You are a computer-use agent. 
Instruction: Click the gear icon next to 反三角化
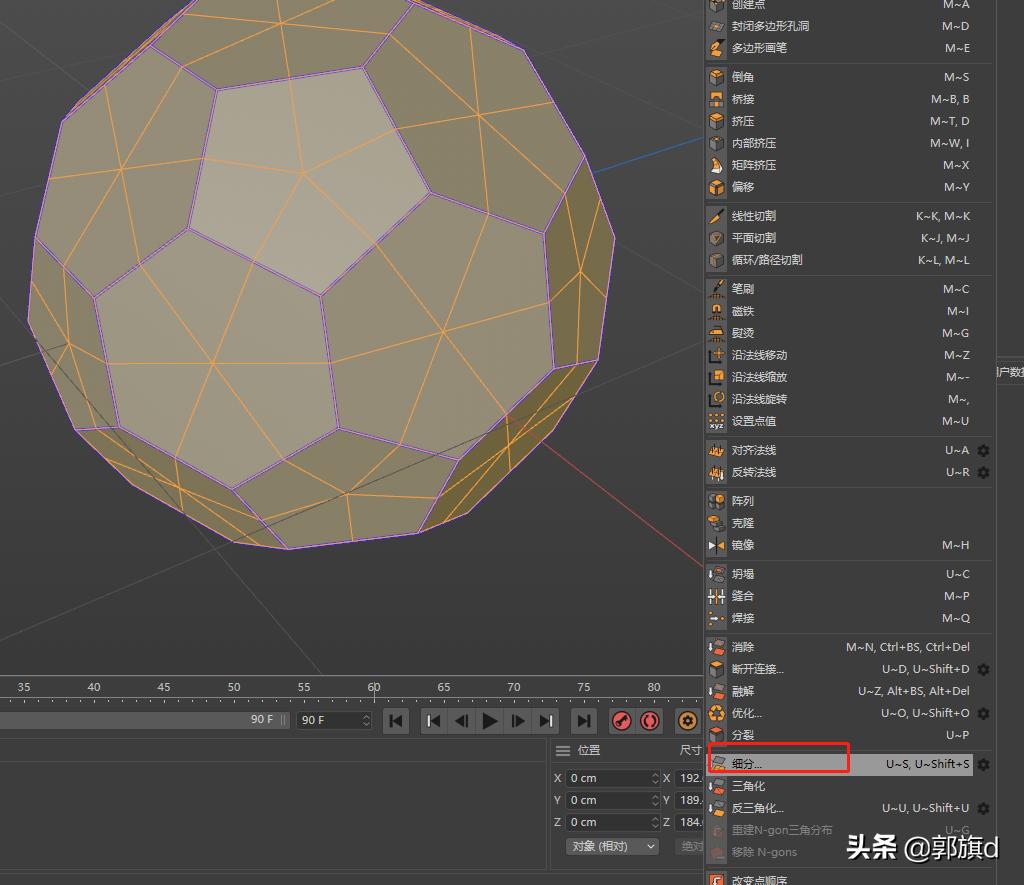point(982,808)
